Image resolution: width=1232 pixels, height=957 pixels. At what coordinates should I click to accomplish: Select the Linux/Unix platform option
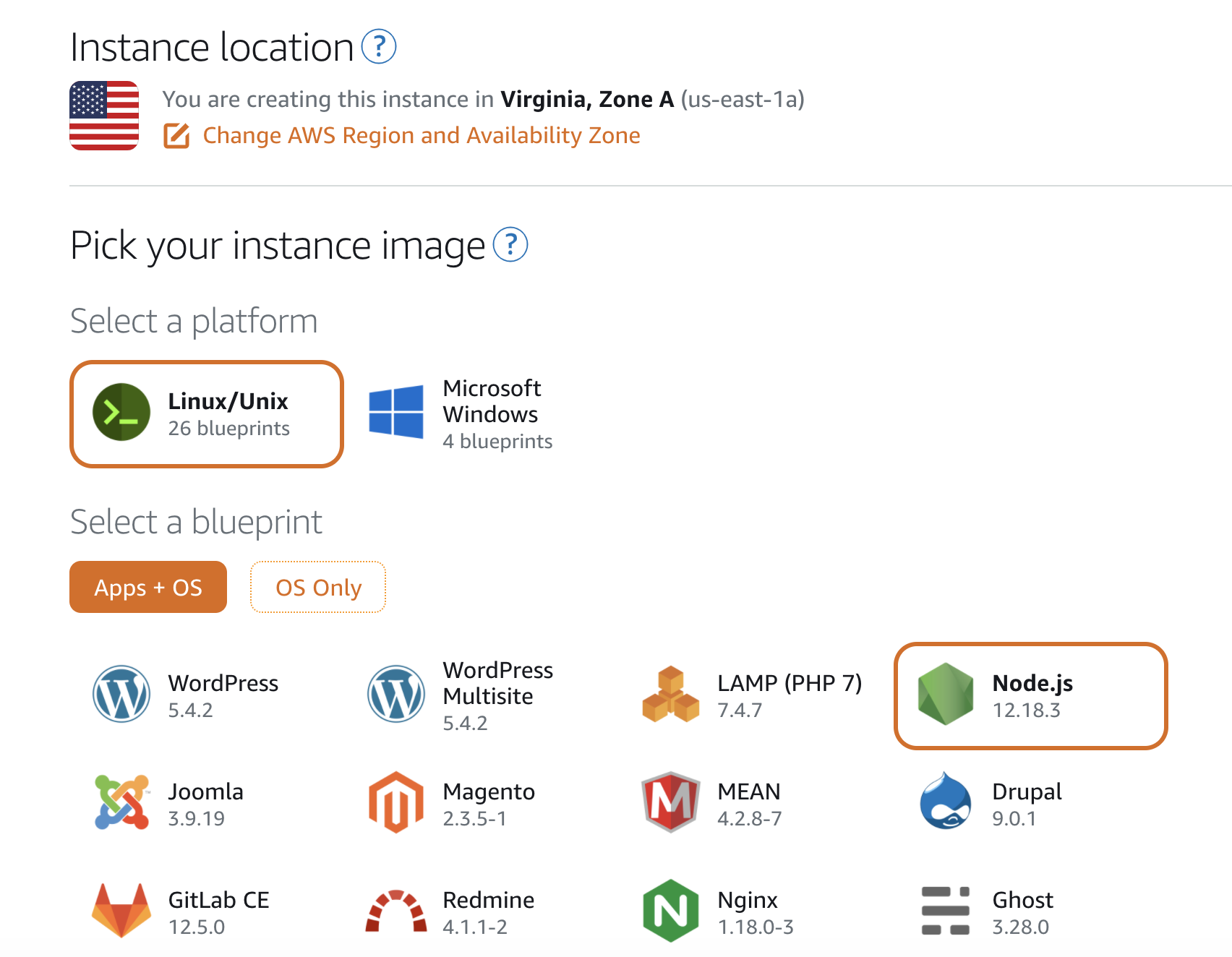tap(207, 414)
